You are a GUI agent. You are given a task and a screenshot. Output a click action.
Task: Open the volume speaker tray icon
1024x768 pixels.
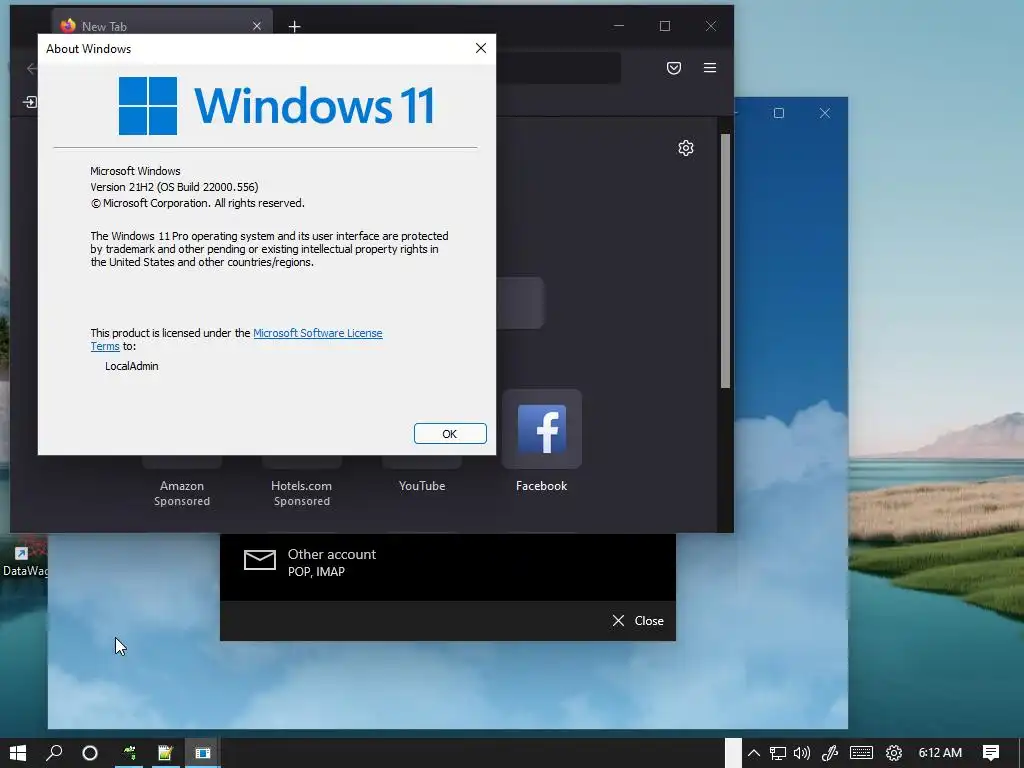pyautogui.click(x=802, y=753)
